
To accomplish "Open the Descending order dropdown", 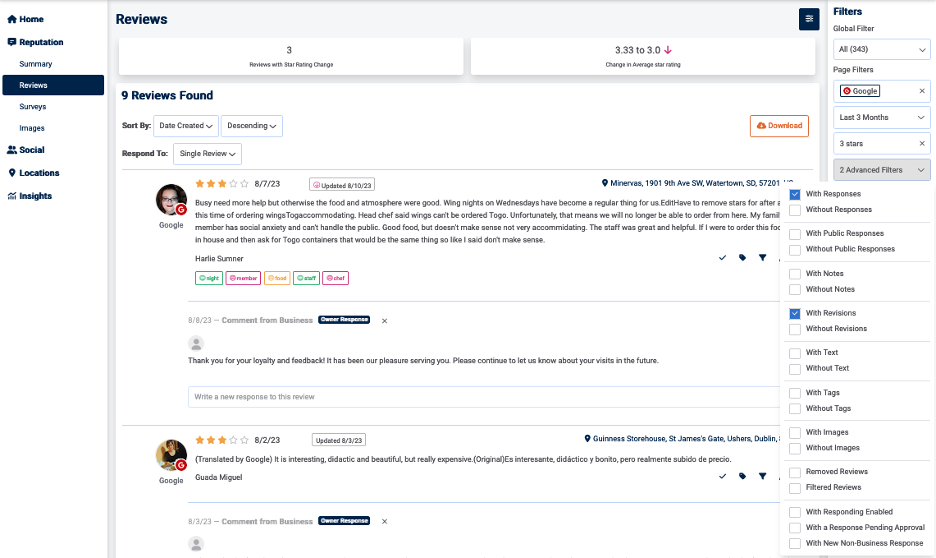I will pyautogui.click(x=251, y=126).
